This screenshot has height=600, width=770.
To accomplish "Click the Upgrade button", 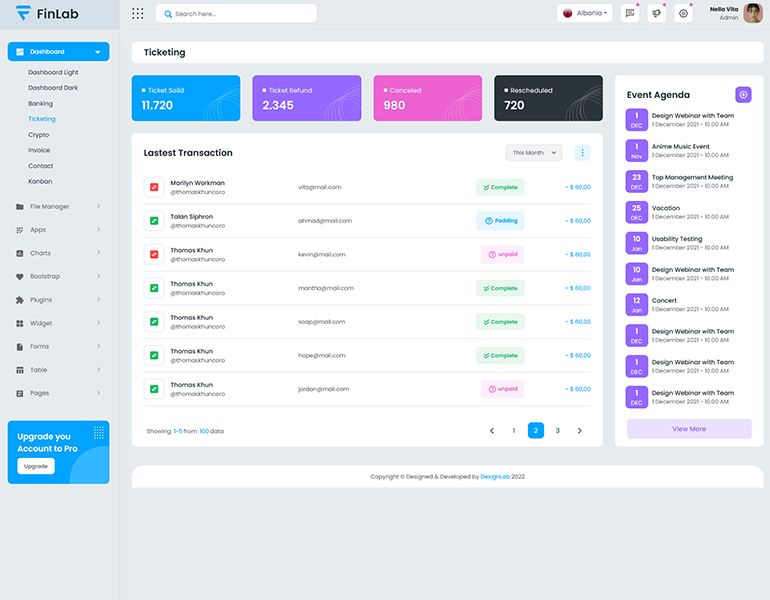I will 36,466.
